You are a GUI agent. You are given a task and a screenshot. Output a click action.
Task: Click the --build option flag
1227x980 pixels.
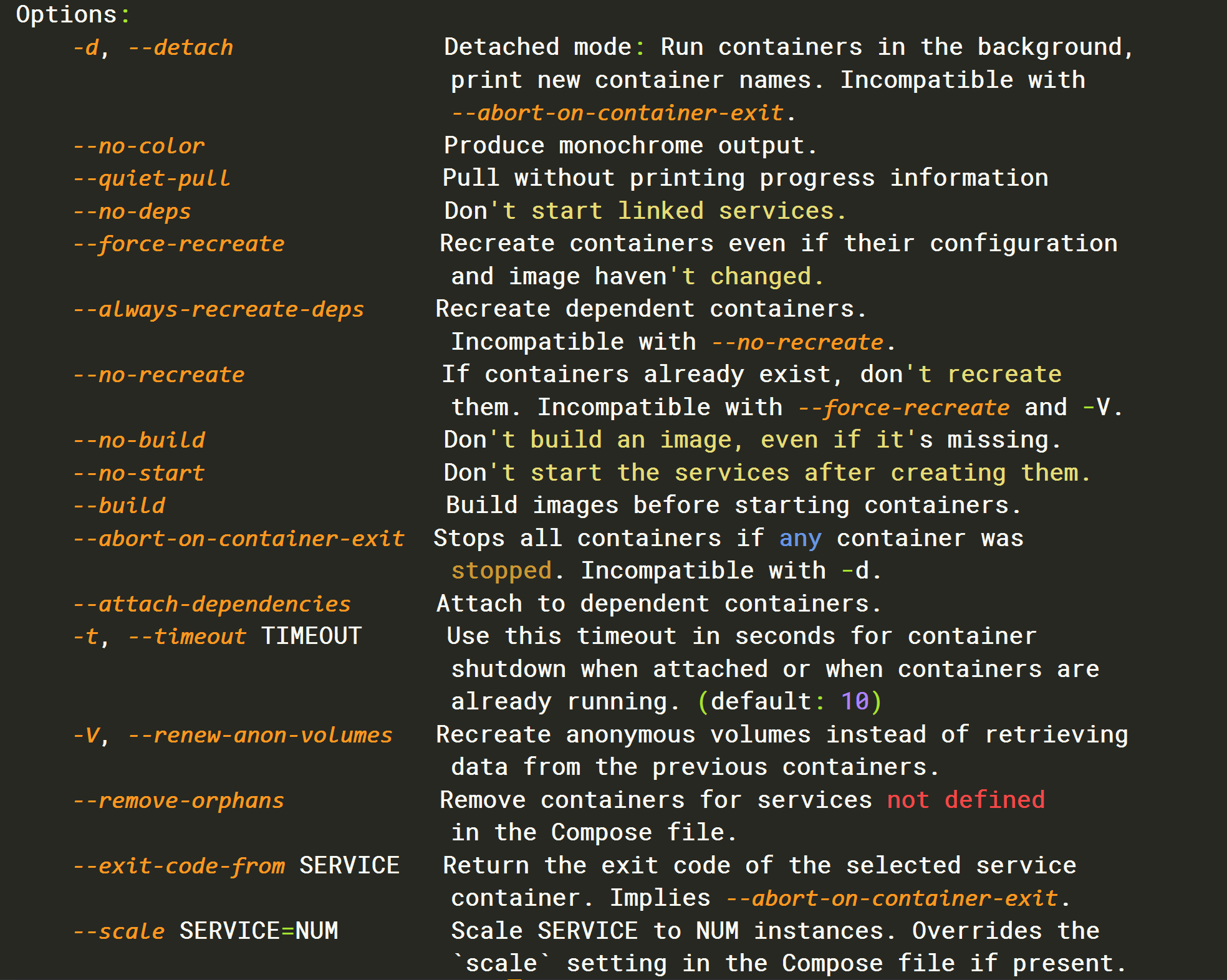pos(118,506)
